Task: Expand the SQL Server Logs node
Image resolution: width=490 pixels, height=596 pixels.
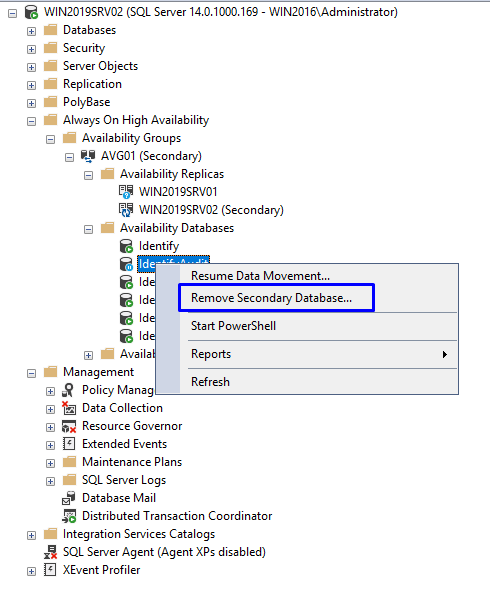Action: pos(51,482)
